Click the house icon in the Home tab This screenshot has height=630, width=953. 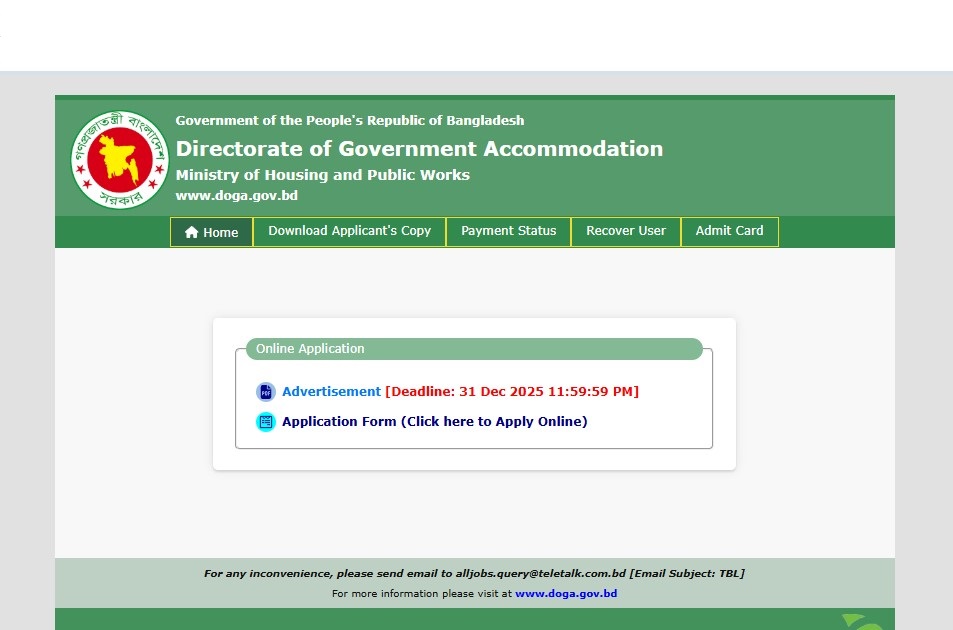191,232
